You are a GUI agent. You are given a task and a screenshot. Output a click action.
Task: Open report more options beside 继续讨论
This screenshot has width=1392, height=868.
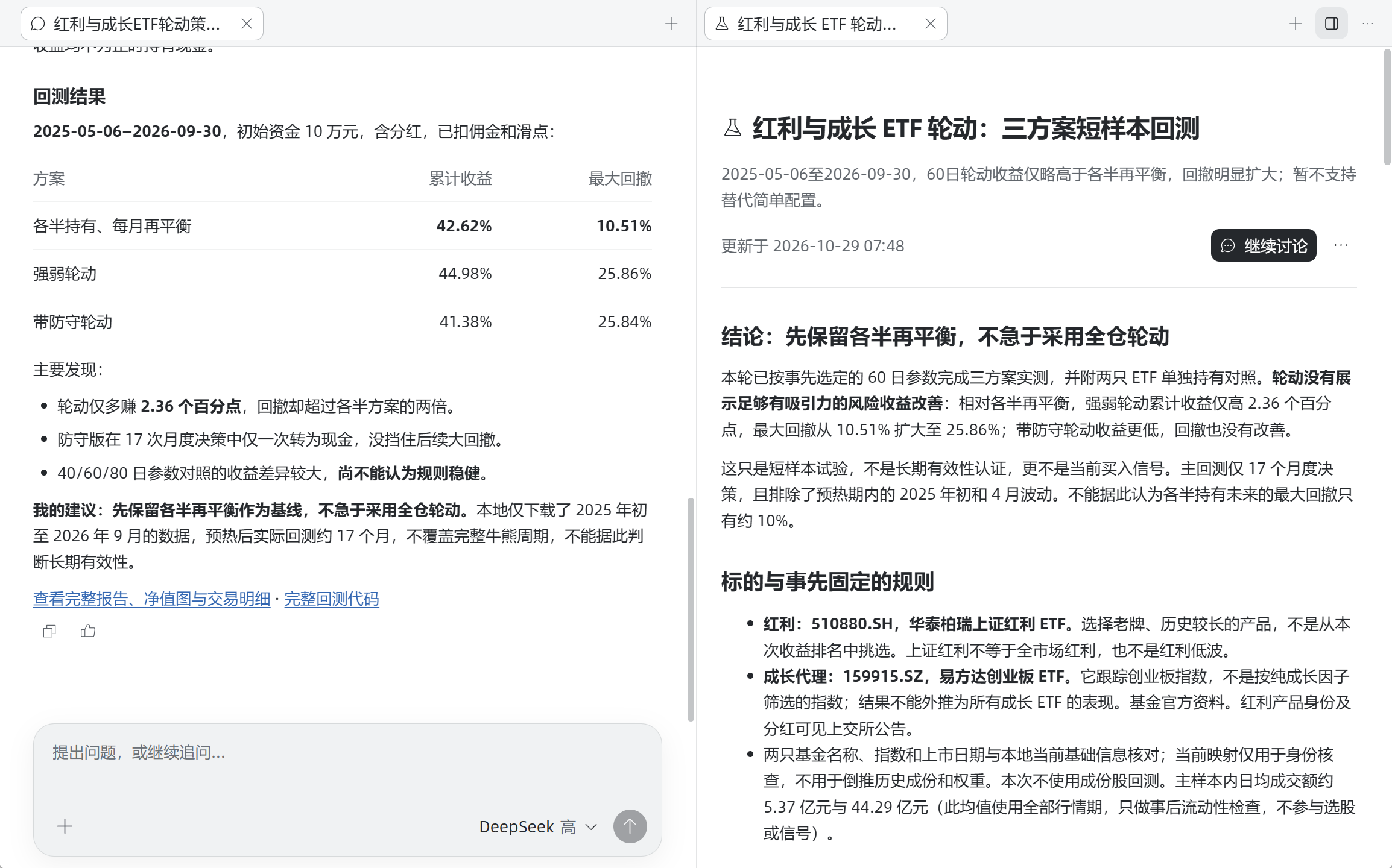(1341, 245)
